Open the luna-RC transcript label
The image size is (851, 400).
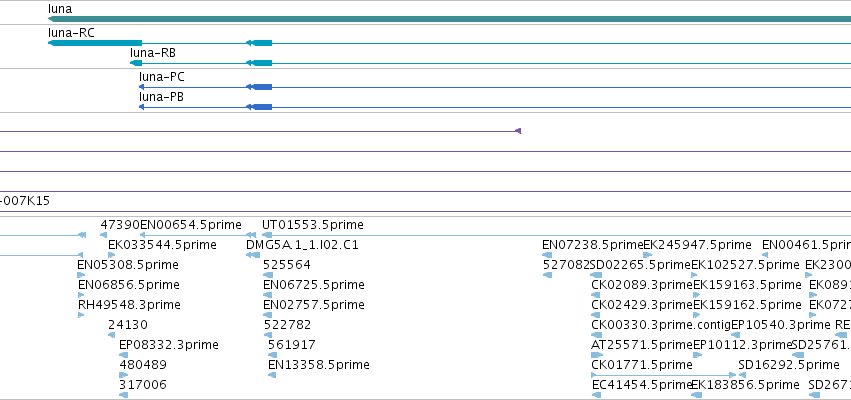coord(71,33)
